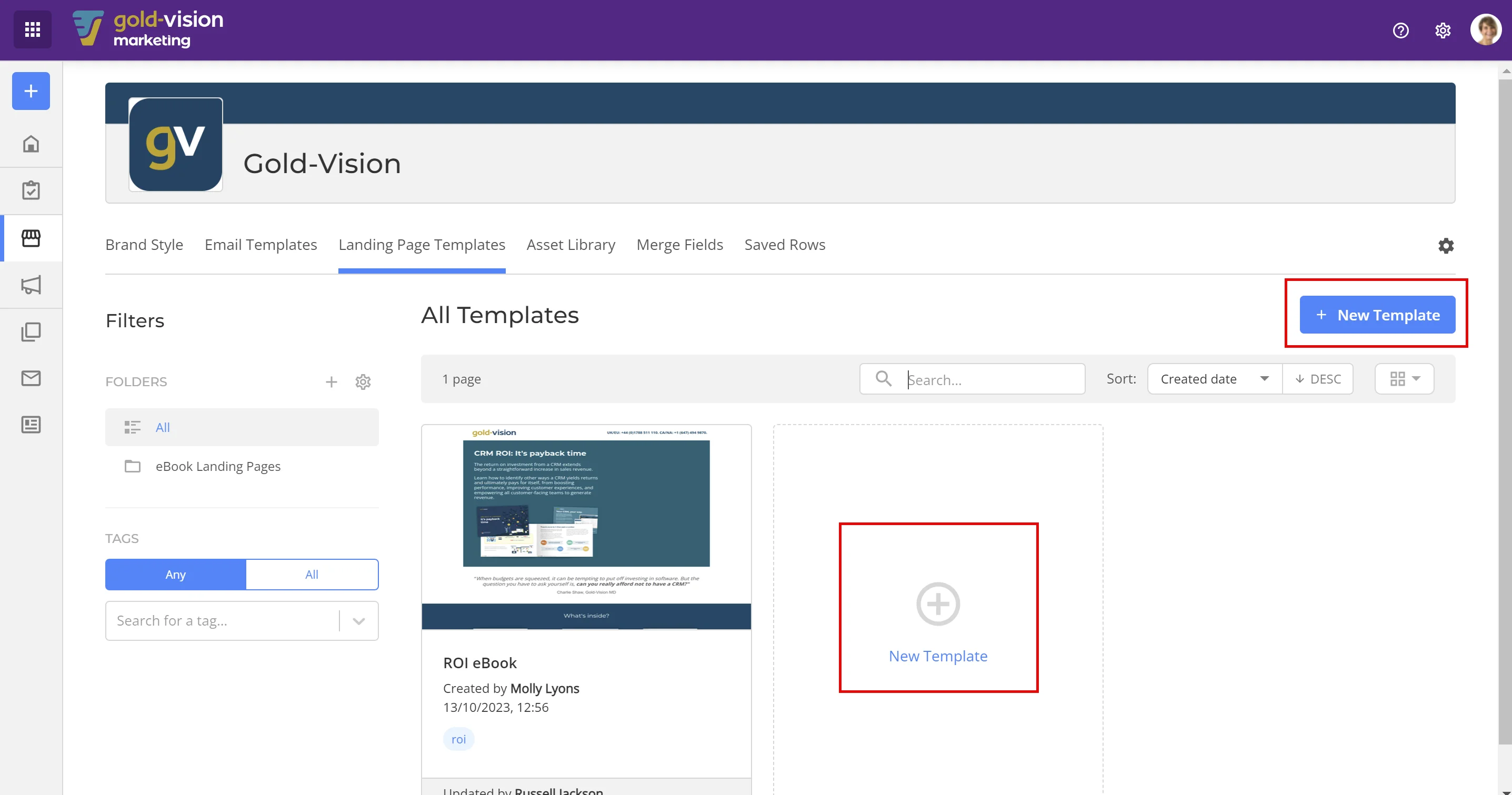Click the magnifier icon in search box

point(884,378)
